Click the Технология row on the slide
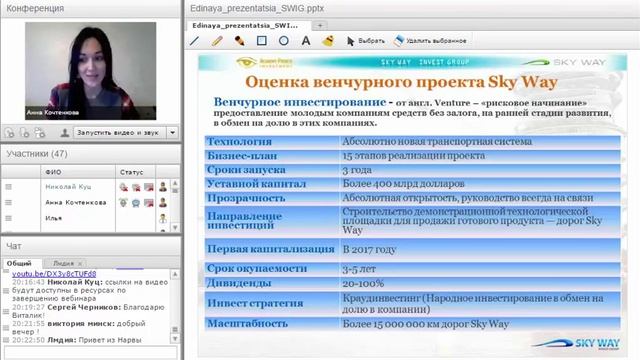 click(412, 142)
